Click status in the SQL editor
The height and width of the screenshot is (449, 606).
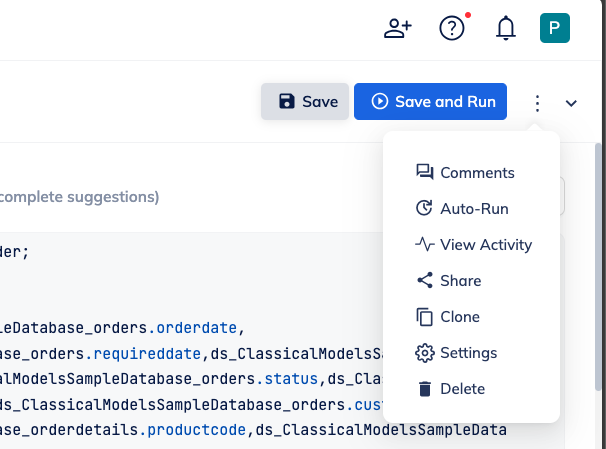tap(291, 379)
